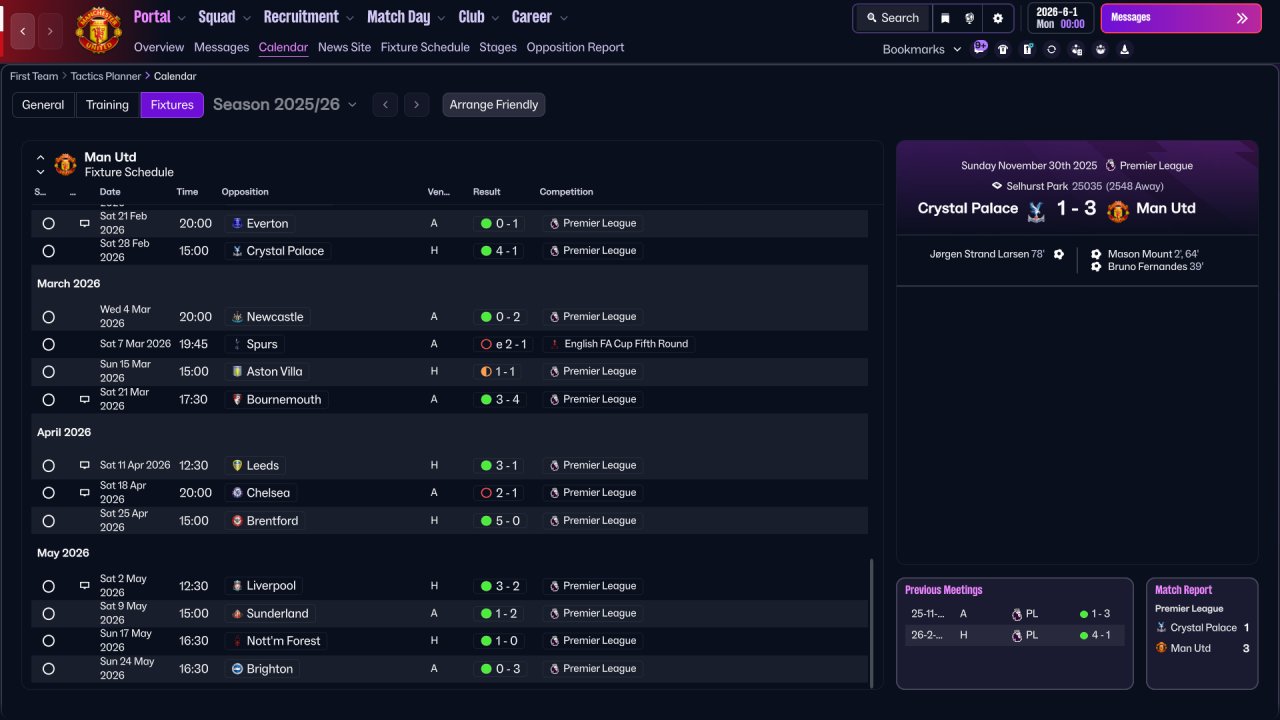Open the Recruitment dropdown menu
1280x720 pixels.
tap(309, 17)
